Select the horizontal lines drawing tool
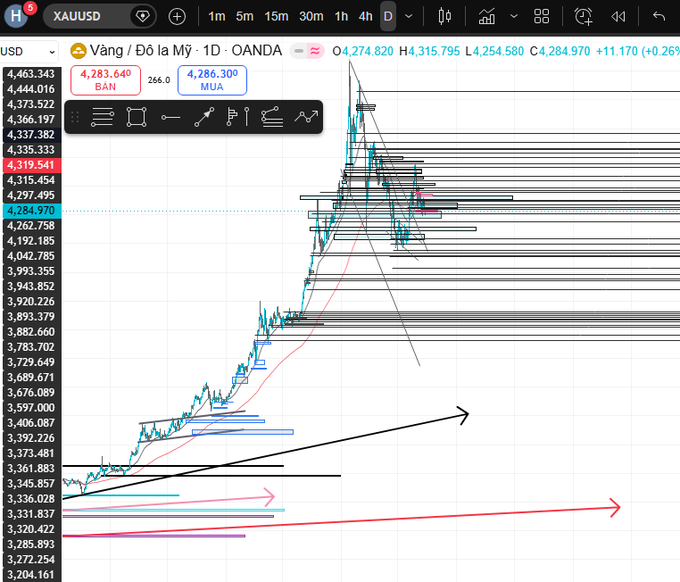 [x=102, y=117]
